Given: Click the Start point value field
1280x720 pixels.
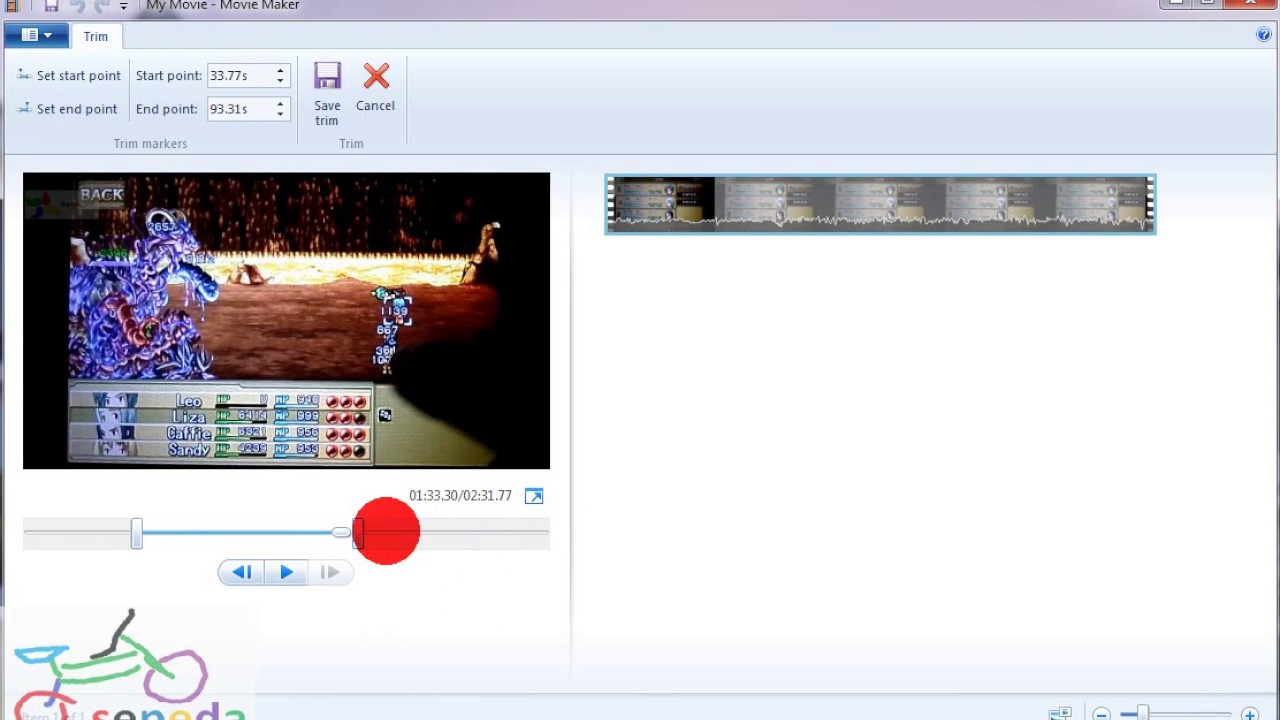Looking at the screenshot, I should point(239,76).
